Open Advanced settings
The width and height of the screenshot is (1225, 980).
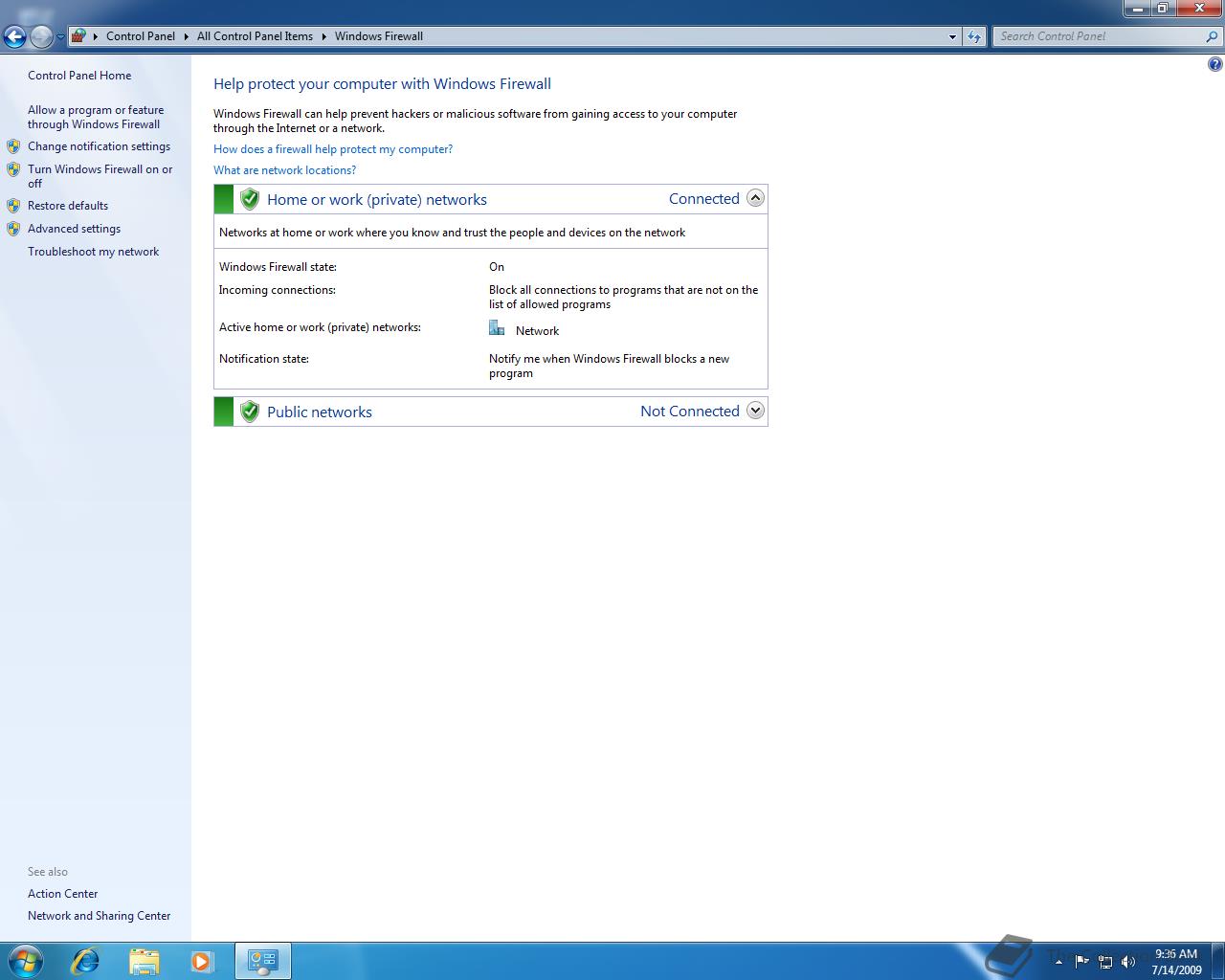[x=74, y=229]
